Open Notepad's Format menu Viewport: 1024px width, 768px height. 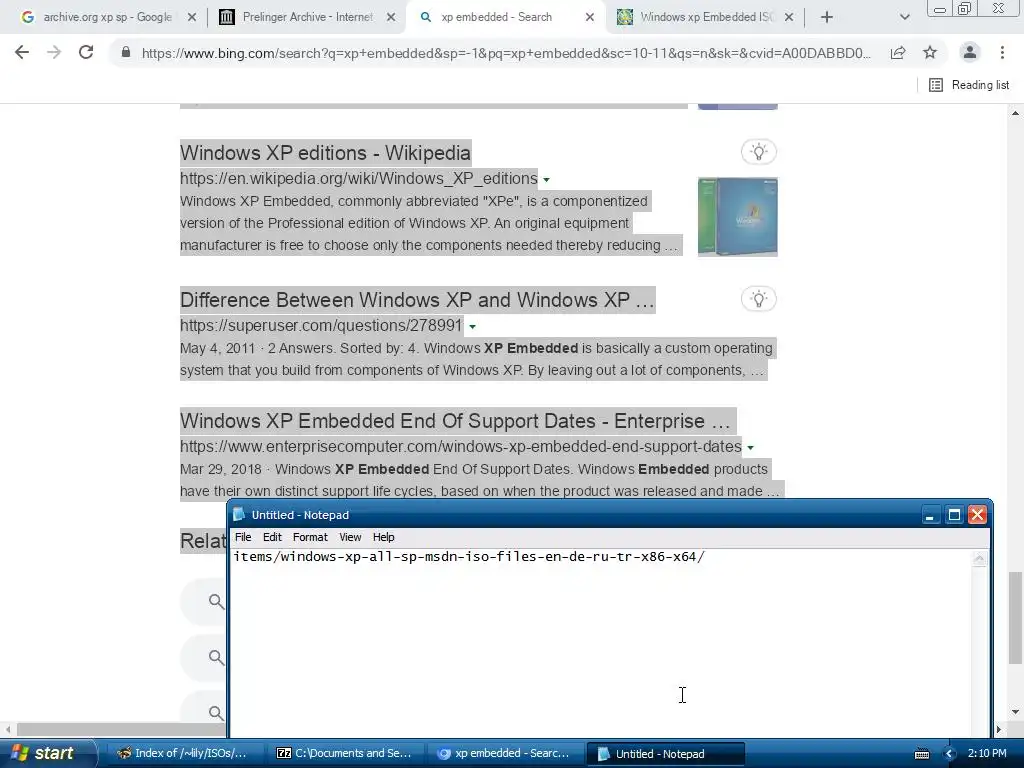click(x=310, y=537)
